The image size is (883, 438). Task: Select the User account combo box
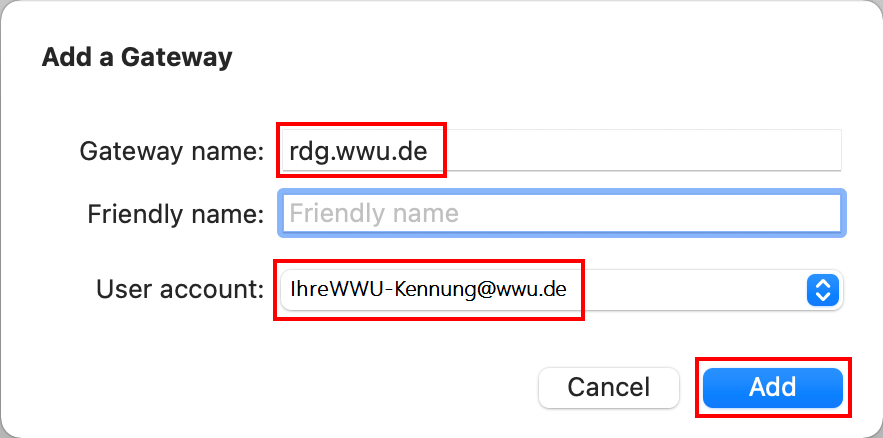click(560, 290)
